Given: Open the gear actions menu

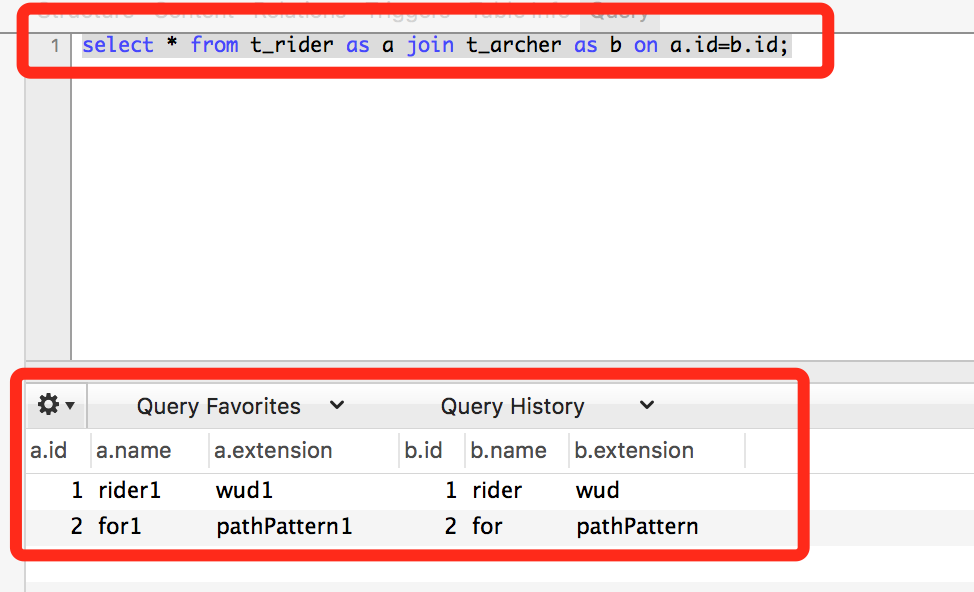Looking at the screenshot, I should pos(56,406).
